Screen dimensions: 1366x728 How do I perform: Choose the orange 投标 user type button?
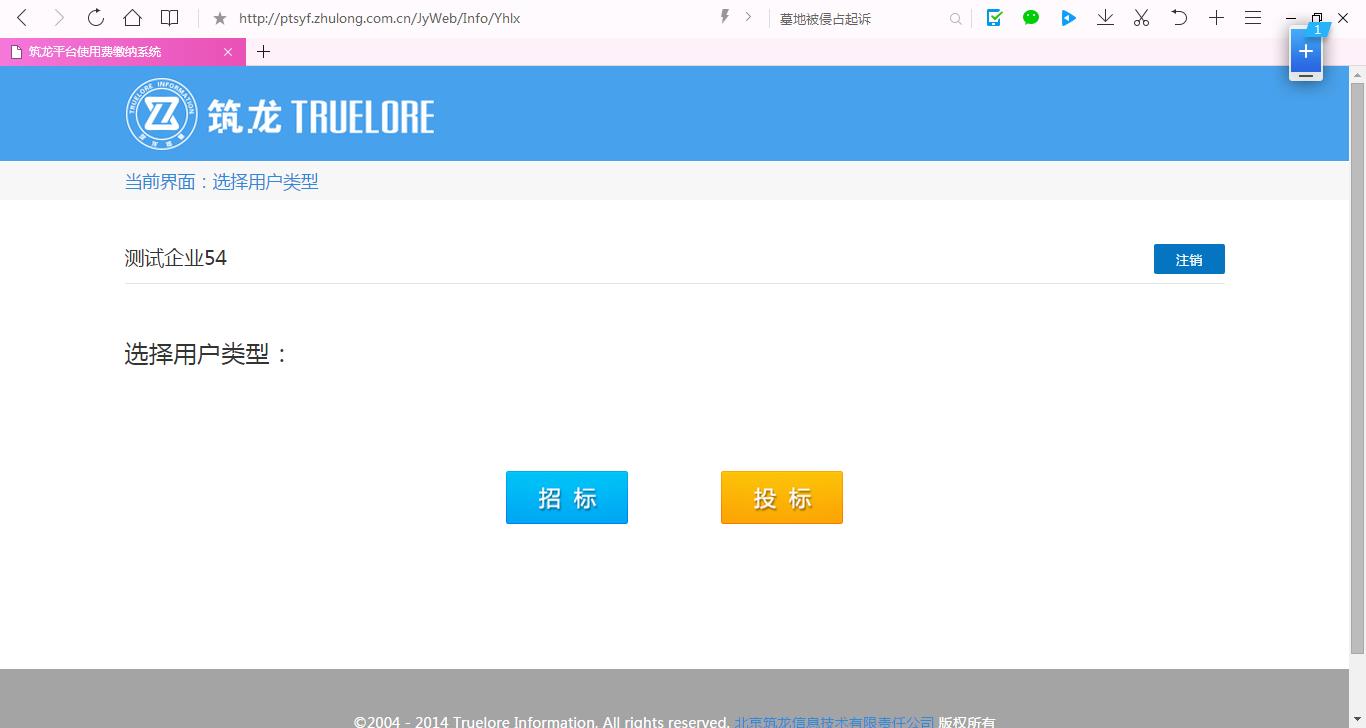click(x=781, y=498)
